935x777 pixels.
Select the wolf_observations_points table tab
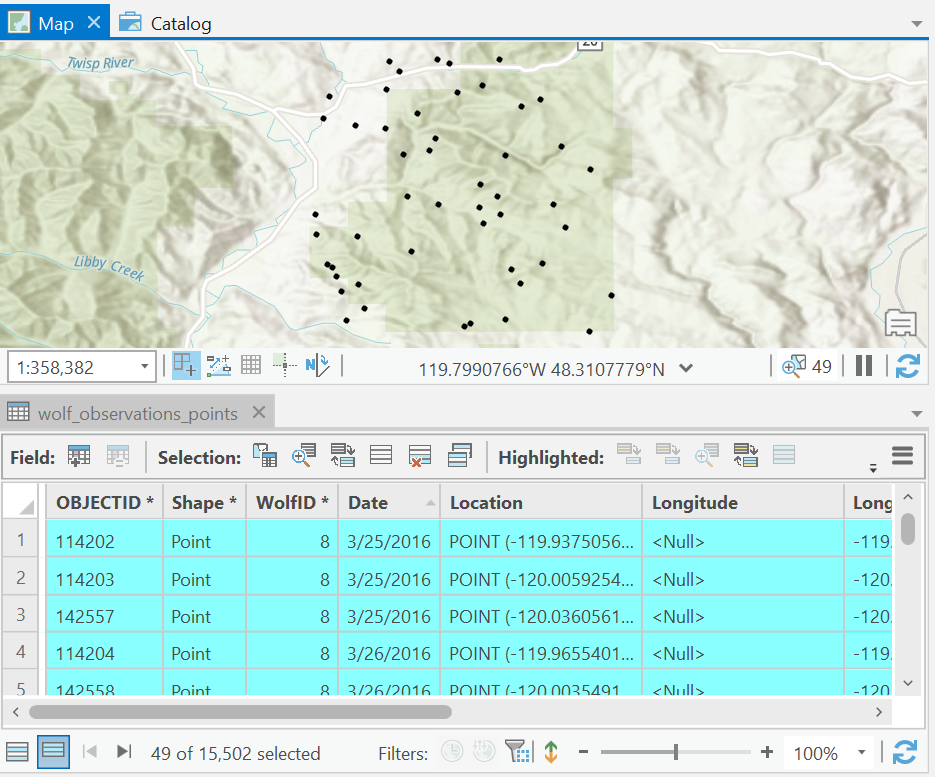(x=137, y=413)
